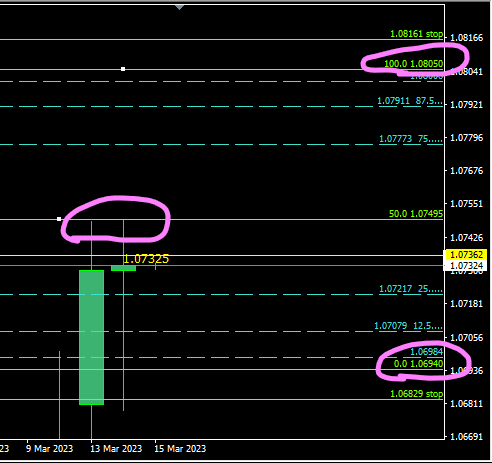Viewport: 492px width, 463px height.
Task: Click the '1.07911 87.5' level label
Action: point(410,101)
